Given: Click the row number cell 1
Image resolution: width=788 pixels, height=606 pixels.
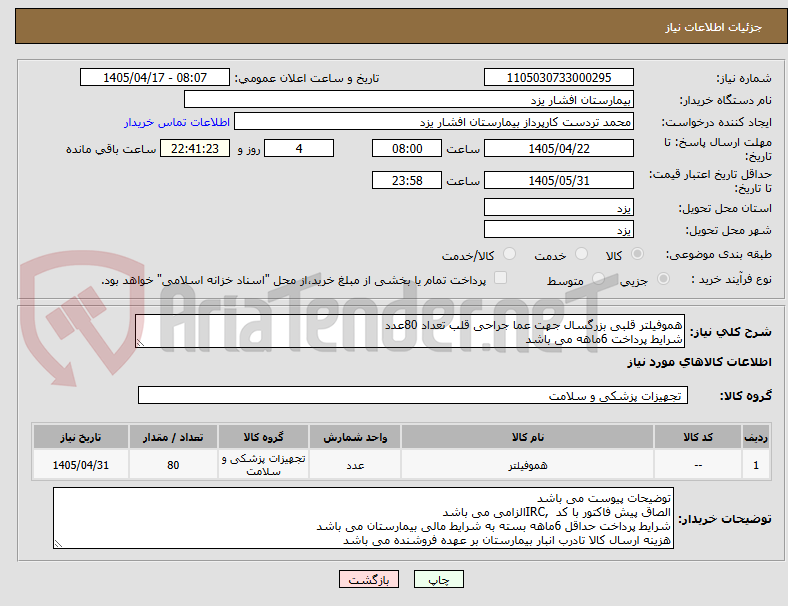Looking at the screenshot, I should (755, 465).
